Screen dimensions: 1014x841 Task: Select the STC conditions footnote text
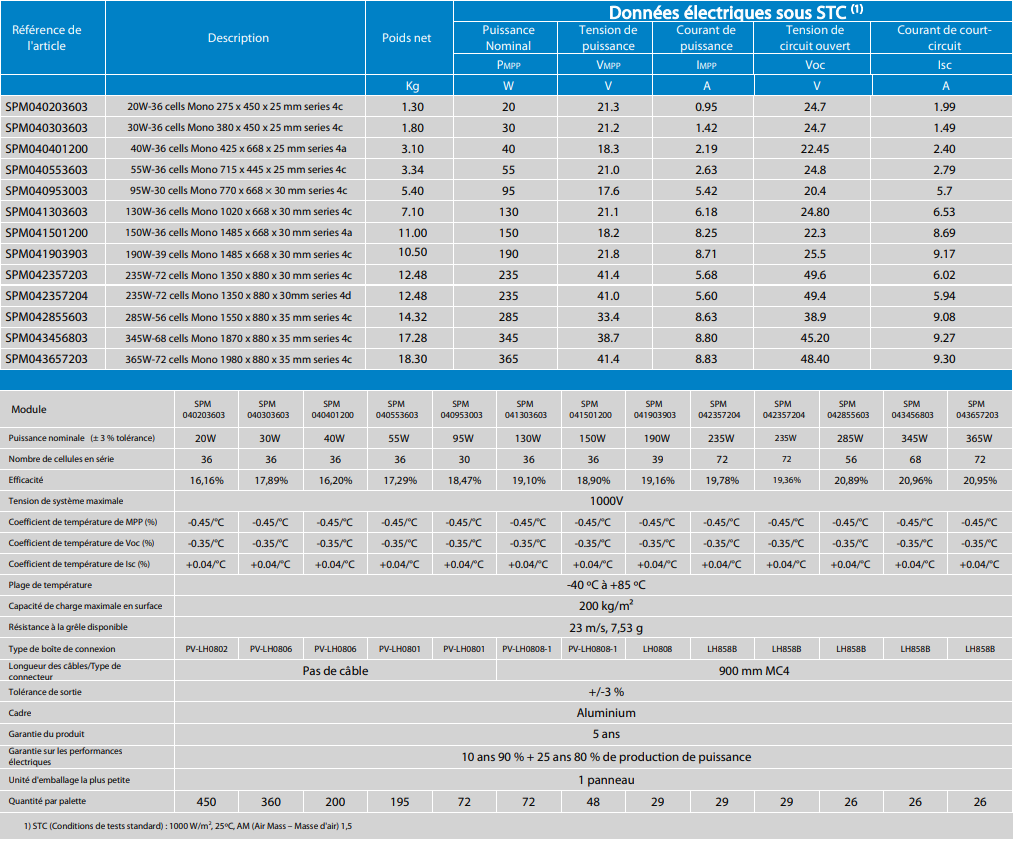(188, 826)
